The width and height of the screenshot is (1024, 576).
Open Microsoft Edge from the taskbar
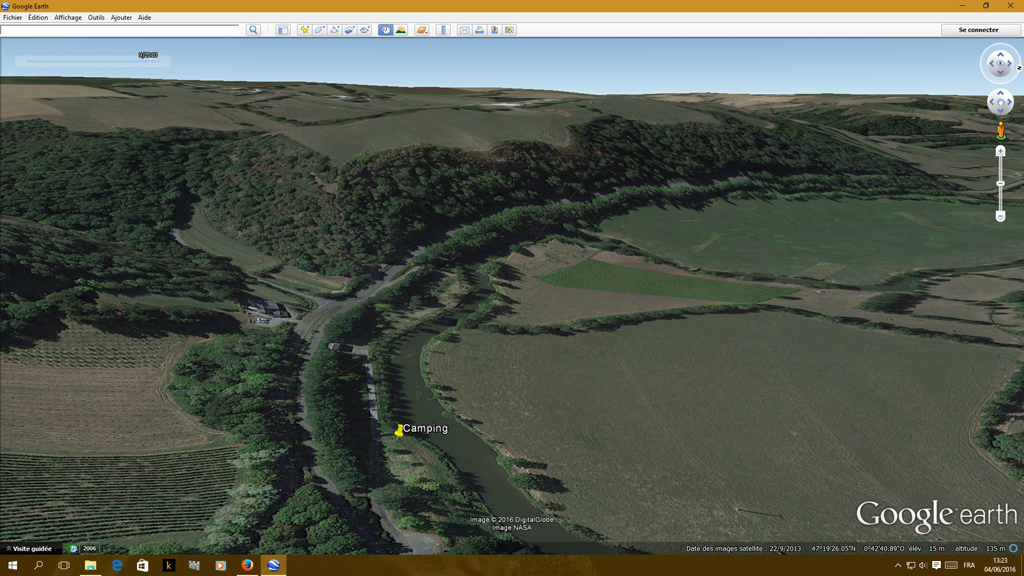click(116, 565)
